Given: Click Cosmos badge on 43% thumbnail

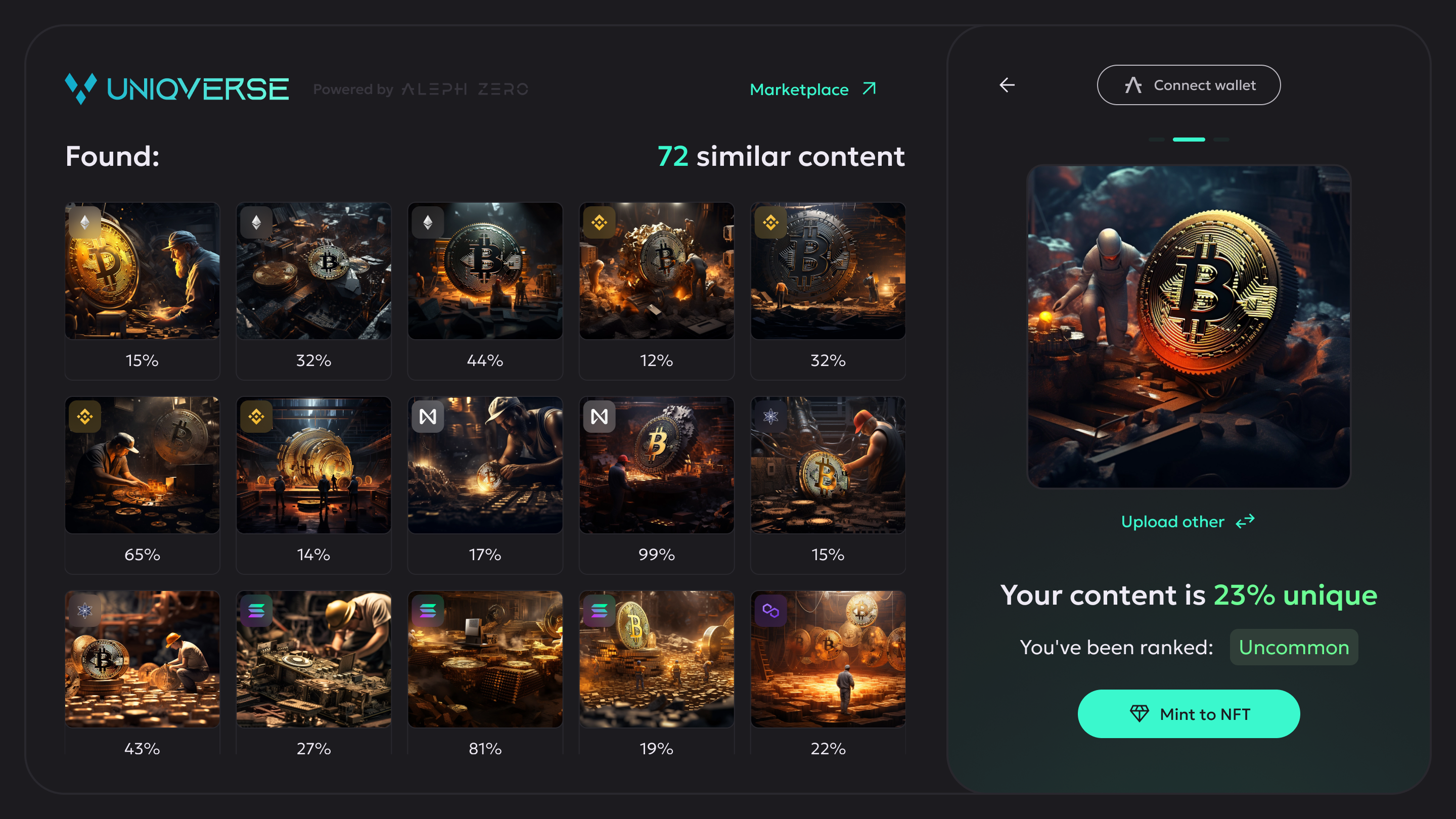Looking at the screenshot, I should [x=85, y=611].
